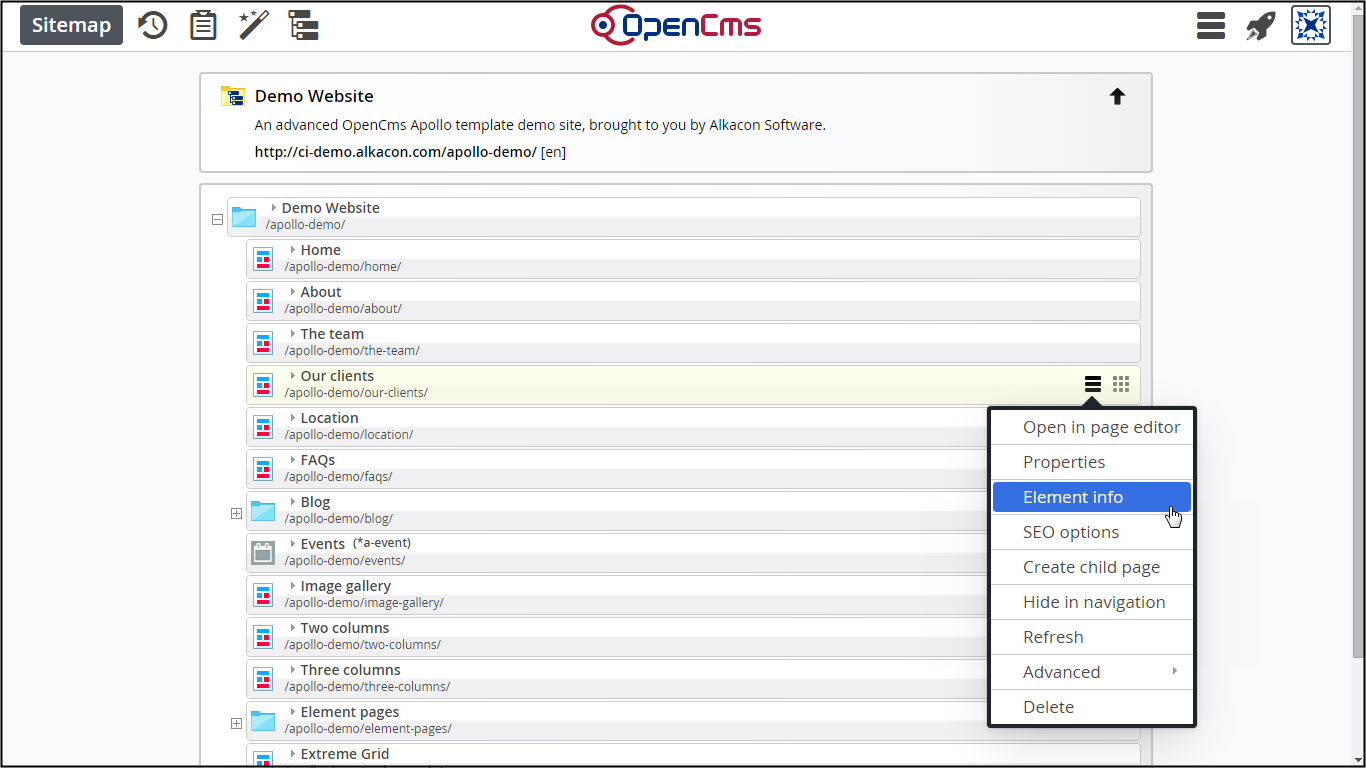This screenshot has height=768, width=1366.
Task: Click the Demo Website root folder icon
Action: tap(244, 217)
